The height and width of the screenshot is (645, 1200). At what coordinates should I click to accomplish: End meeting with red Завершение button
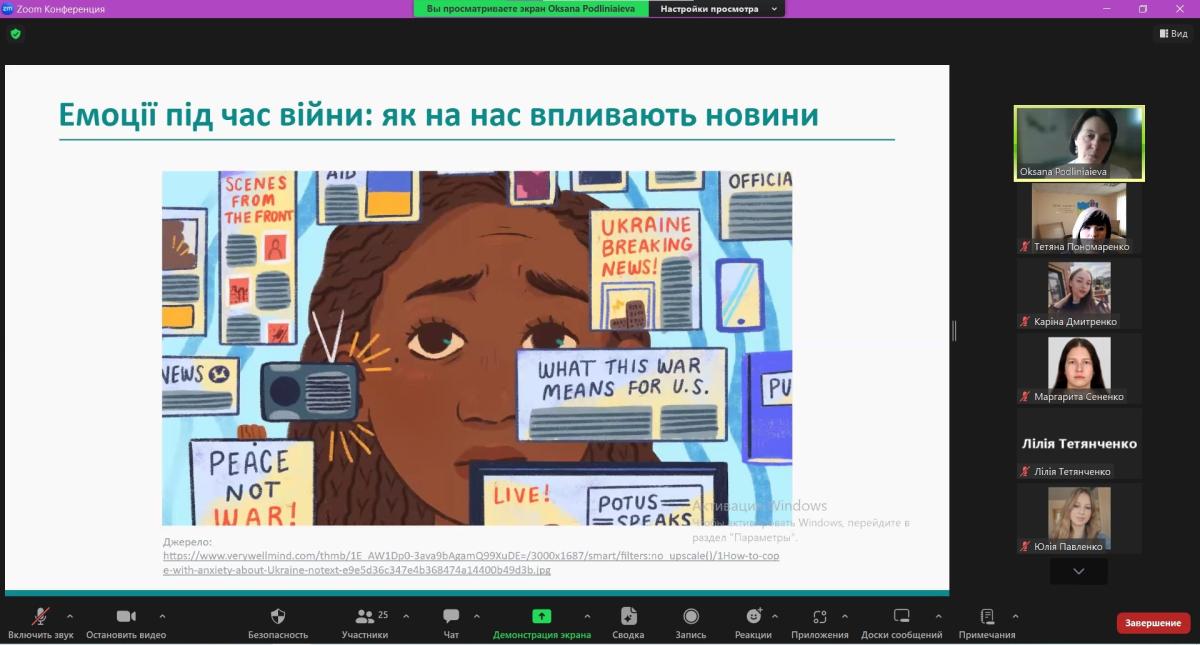(1153, 623)
